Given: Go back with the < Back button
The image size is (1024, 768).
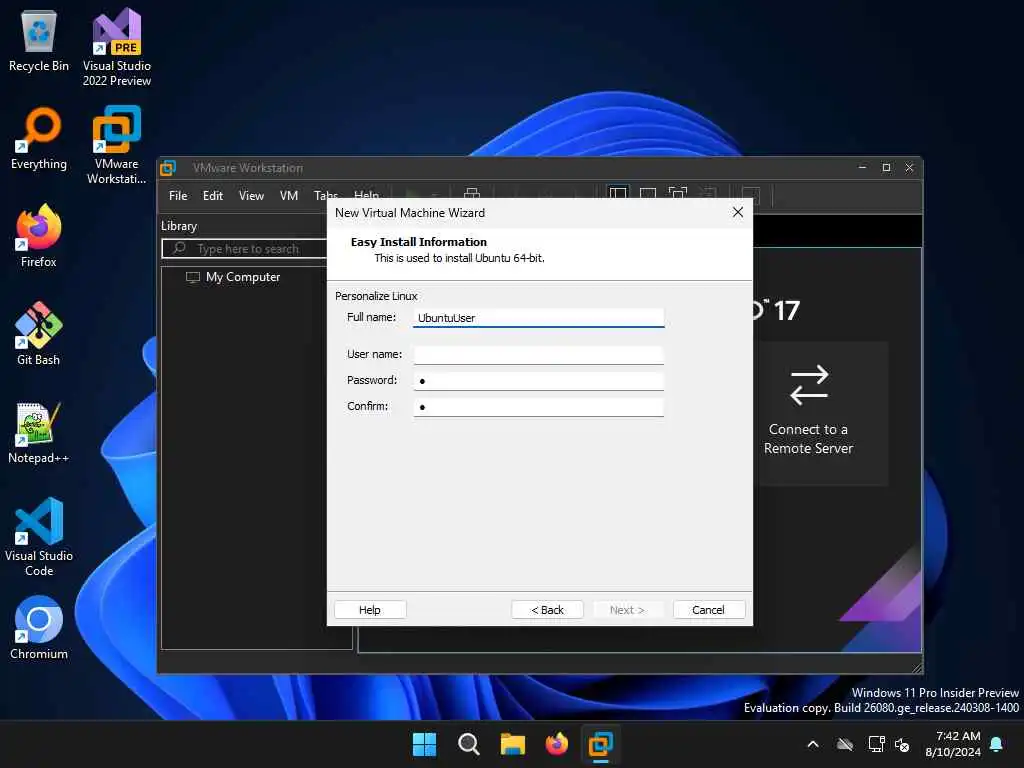Looking at the screenshot, I should tap(547, 609).
